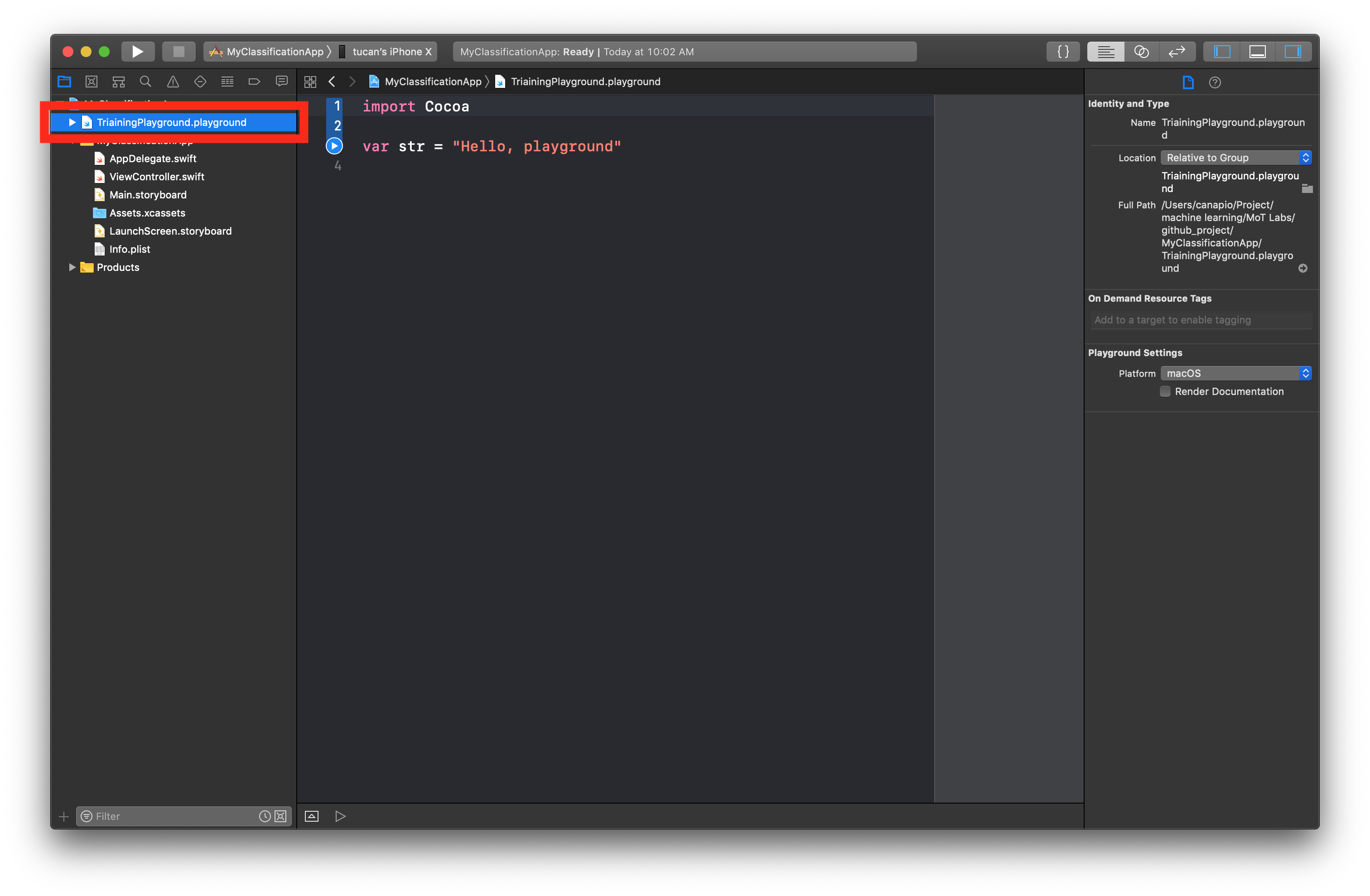1370x896 pixels.
Task: Click the Run build button
Action: (x=137, y=52)
